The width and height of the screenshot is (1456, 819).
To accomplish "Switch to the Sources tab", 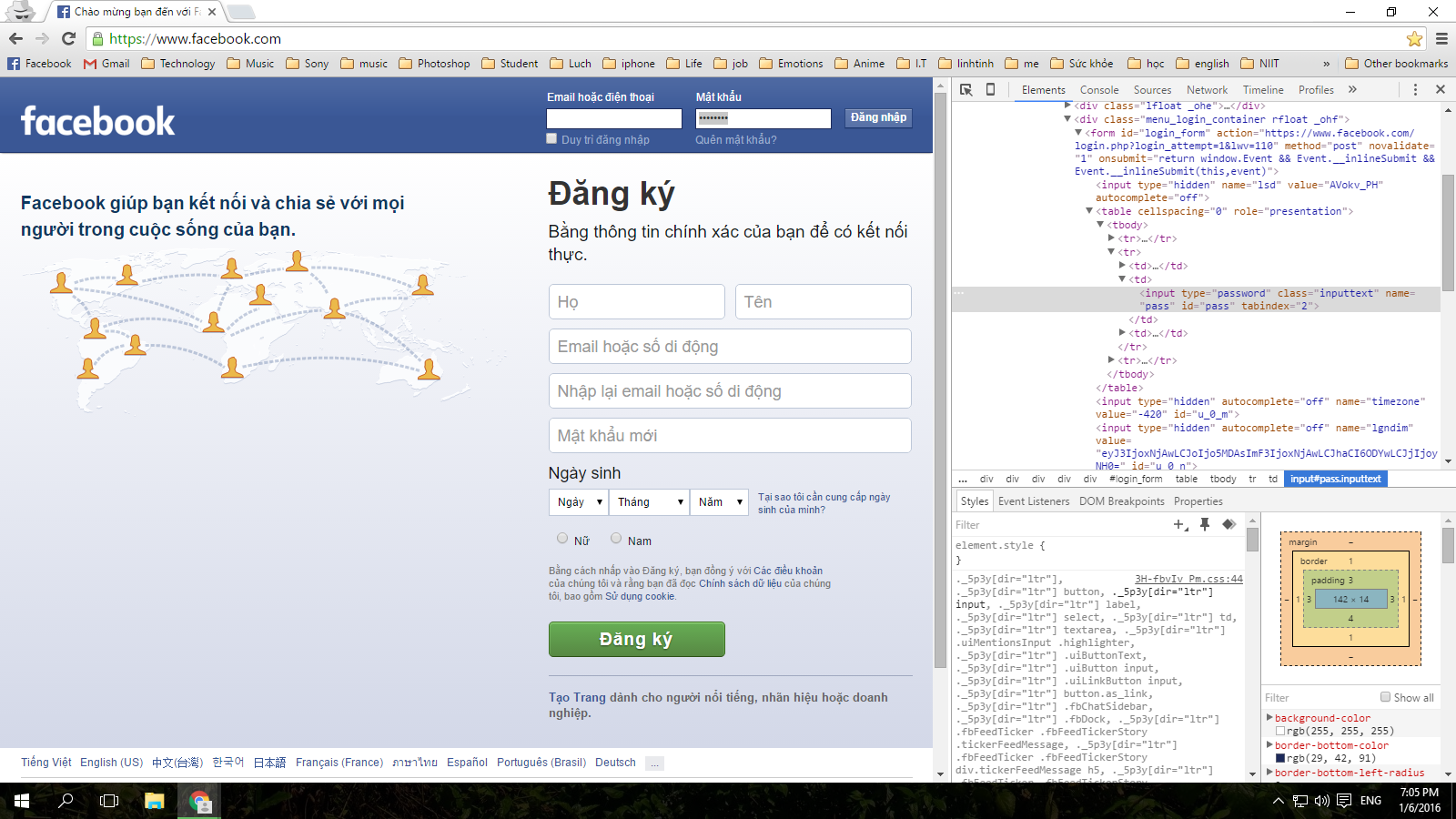I will pos(1152,90).
